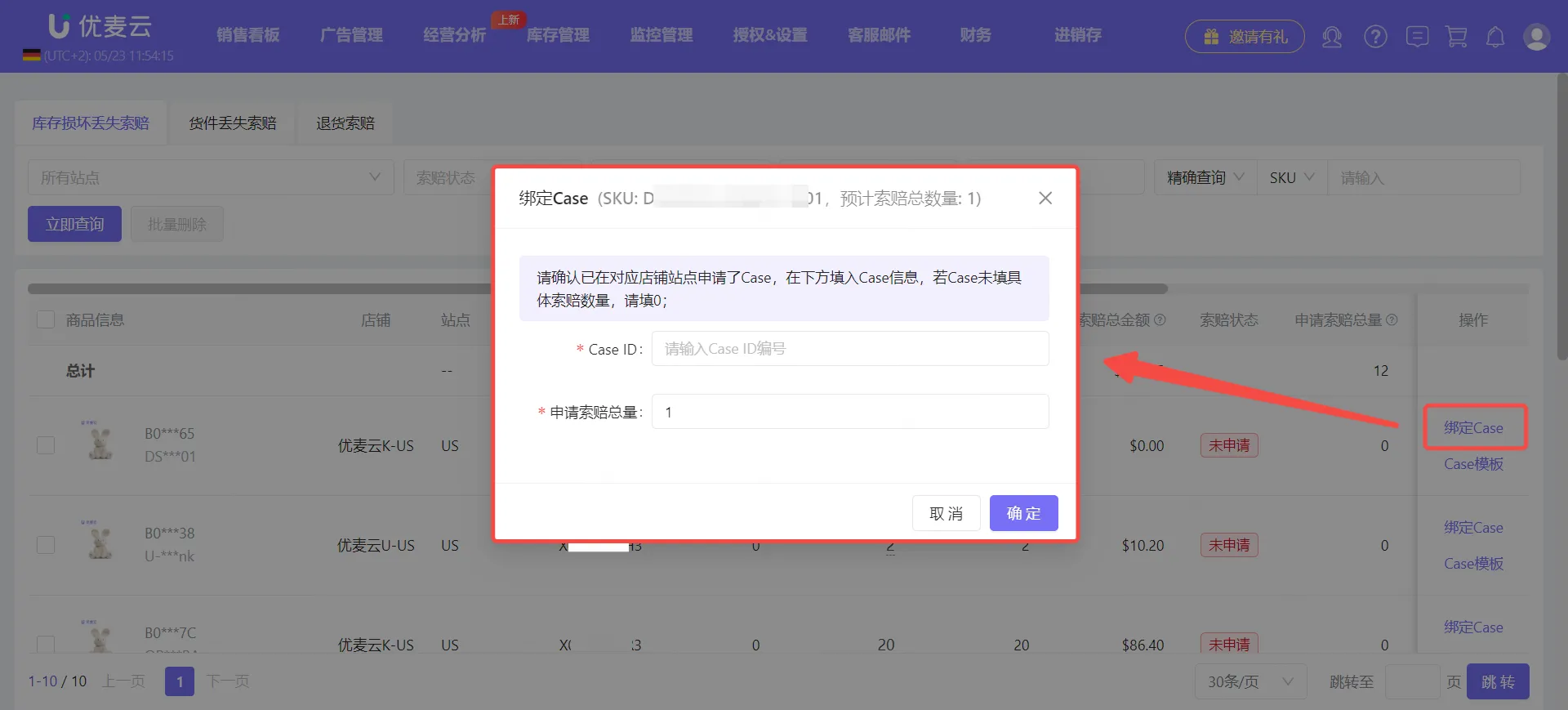
Task: Focus the 申请索赔总量 input field
Action: 850,412
